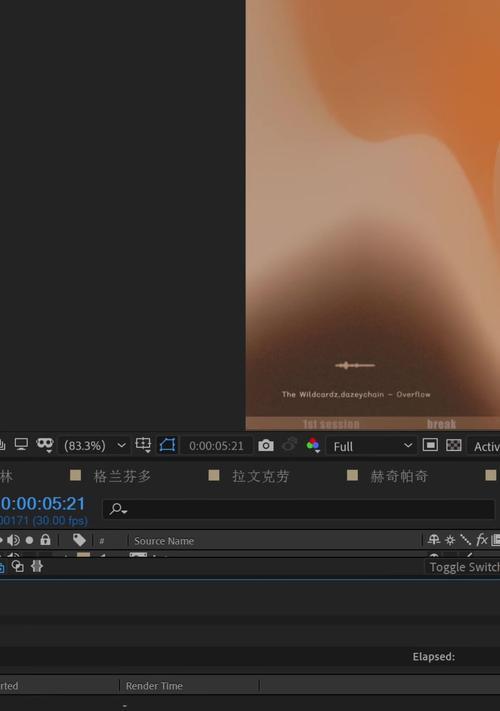
Task: Toggle mask and shape path visibility goggles
Action: (x=44, y=444)
